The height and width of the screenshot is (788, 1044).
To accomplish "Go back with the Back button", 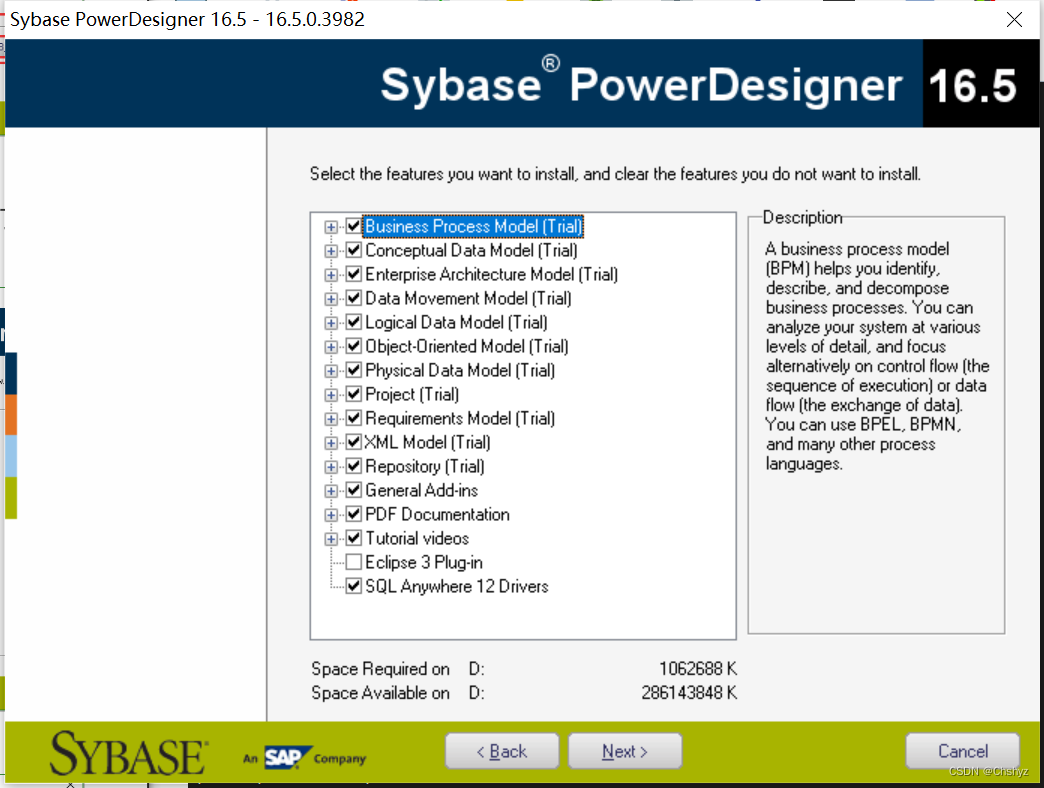I will click(502, 751).
